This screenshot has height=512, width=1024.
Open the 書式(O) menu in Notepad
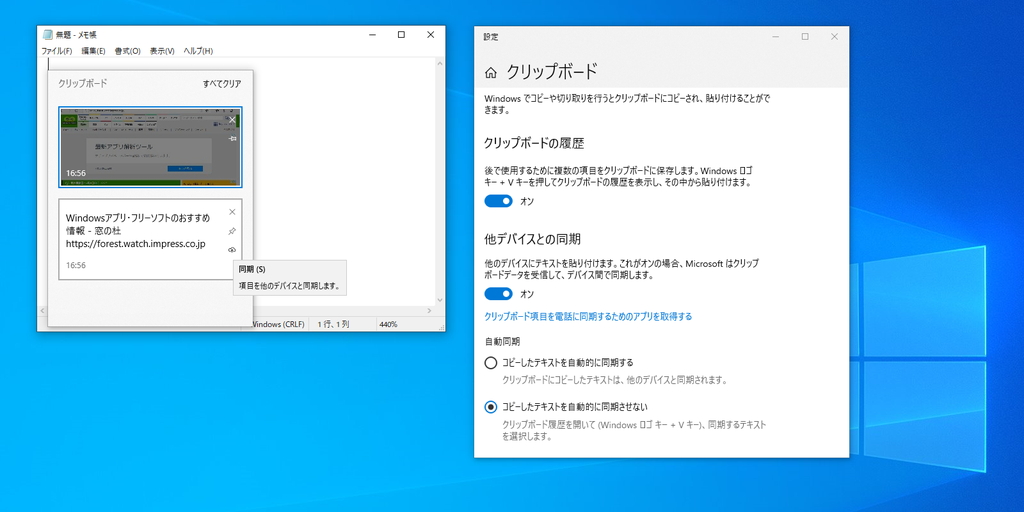(x=127, y=51)
